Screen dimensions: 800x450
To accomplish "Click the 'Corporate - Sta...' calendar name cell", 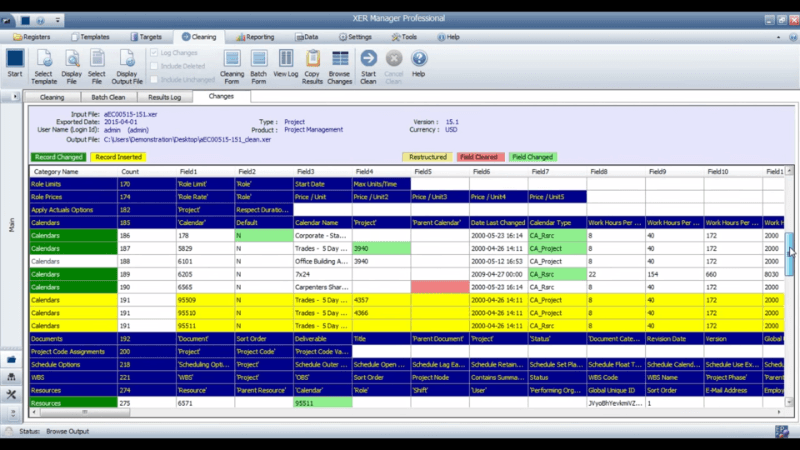I will (x=322, y=236).
